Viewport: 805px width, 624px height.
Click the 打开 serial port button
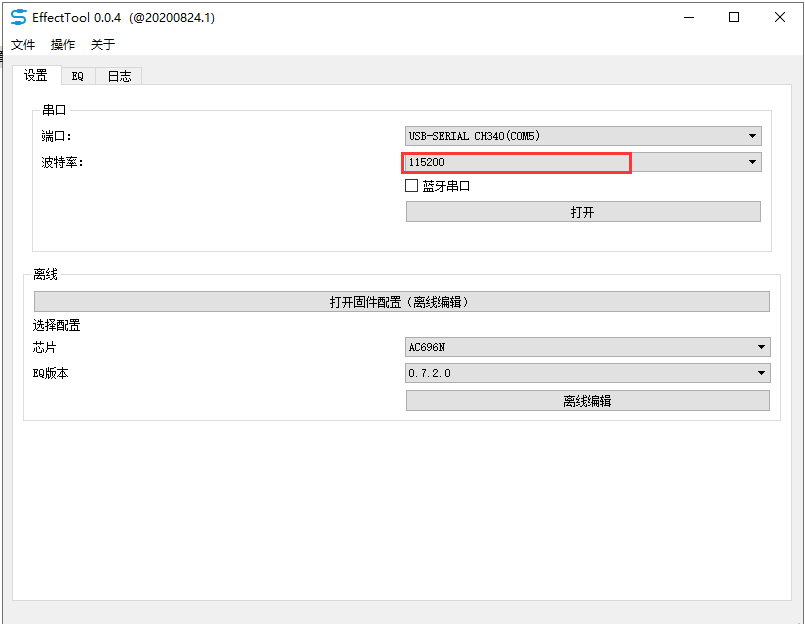tap(583, 212)
